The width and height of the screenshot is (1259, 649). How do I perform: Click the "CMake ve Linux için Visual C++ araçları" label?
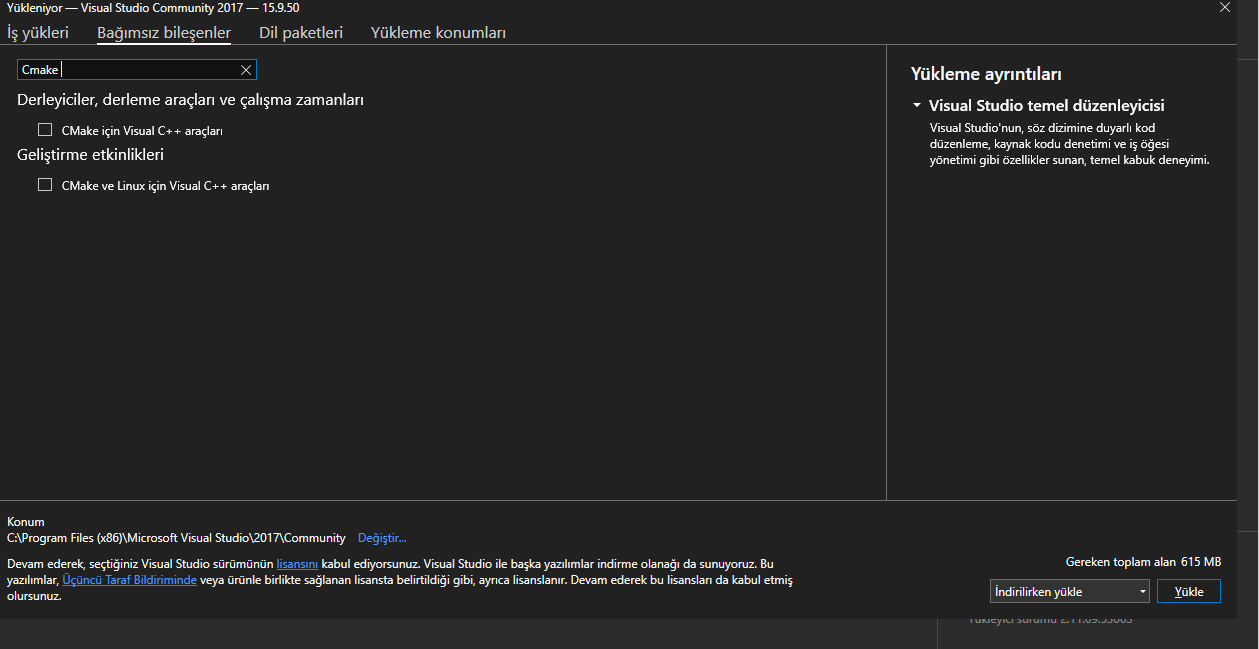(165, 186)
